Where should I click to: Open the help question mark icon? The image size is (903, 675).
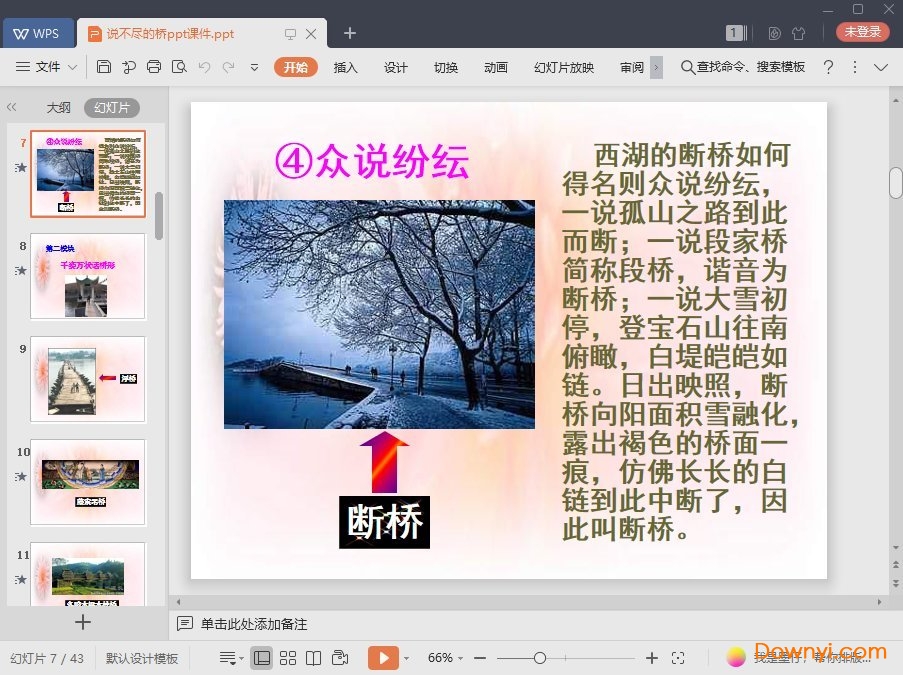(828, 67)
